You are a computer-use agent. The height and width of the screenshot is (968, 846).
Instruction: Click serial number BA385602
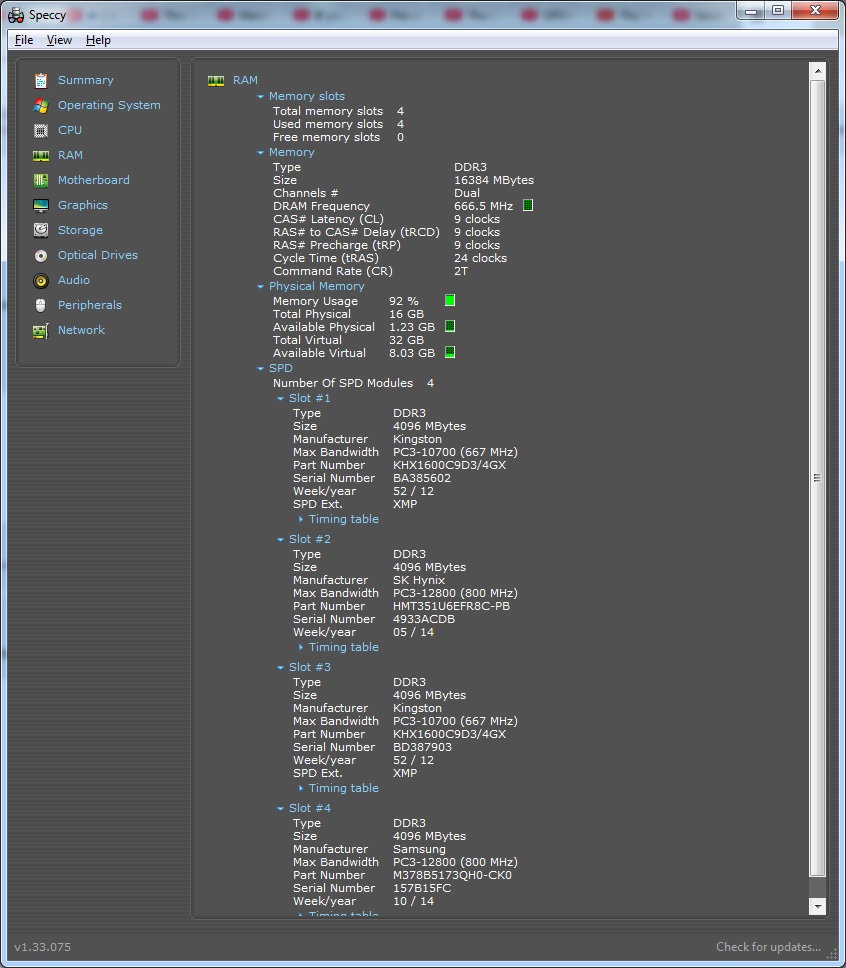click(422, 478)
